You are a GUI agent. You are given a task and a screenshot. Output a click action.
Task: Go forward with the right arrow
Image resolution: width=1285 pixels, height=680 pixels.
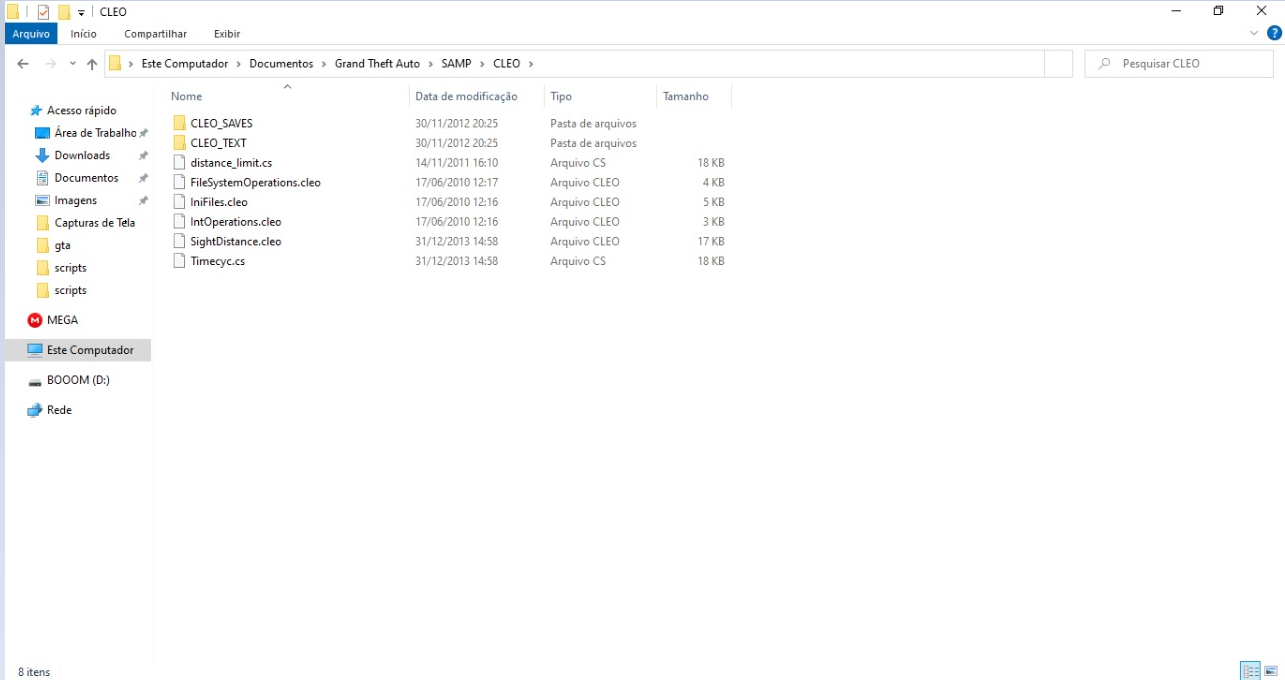click(50, 64)
